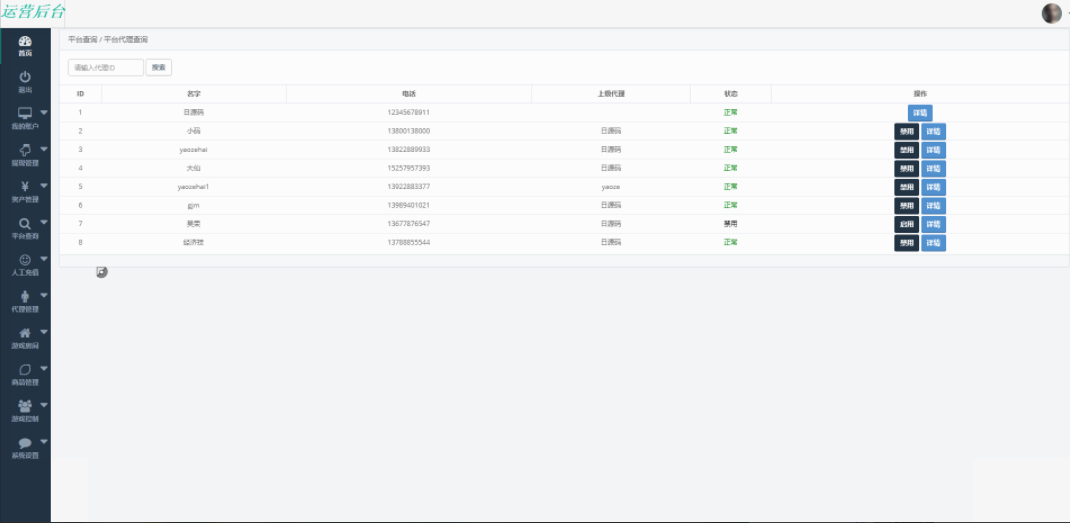Disable agent yaozehai1 with 禁用

coord(906,187)
